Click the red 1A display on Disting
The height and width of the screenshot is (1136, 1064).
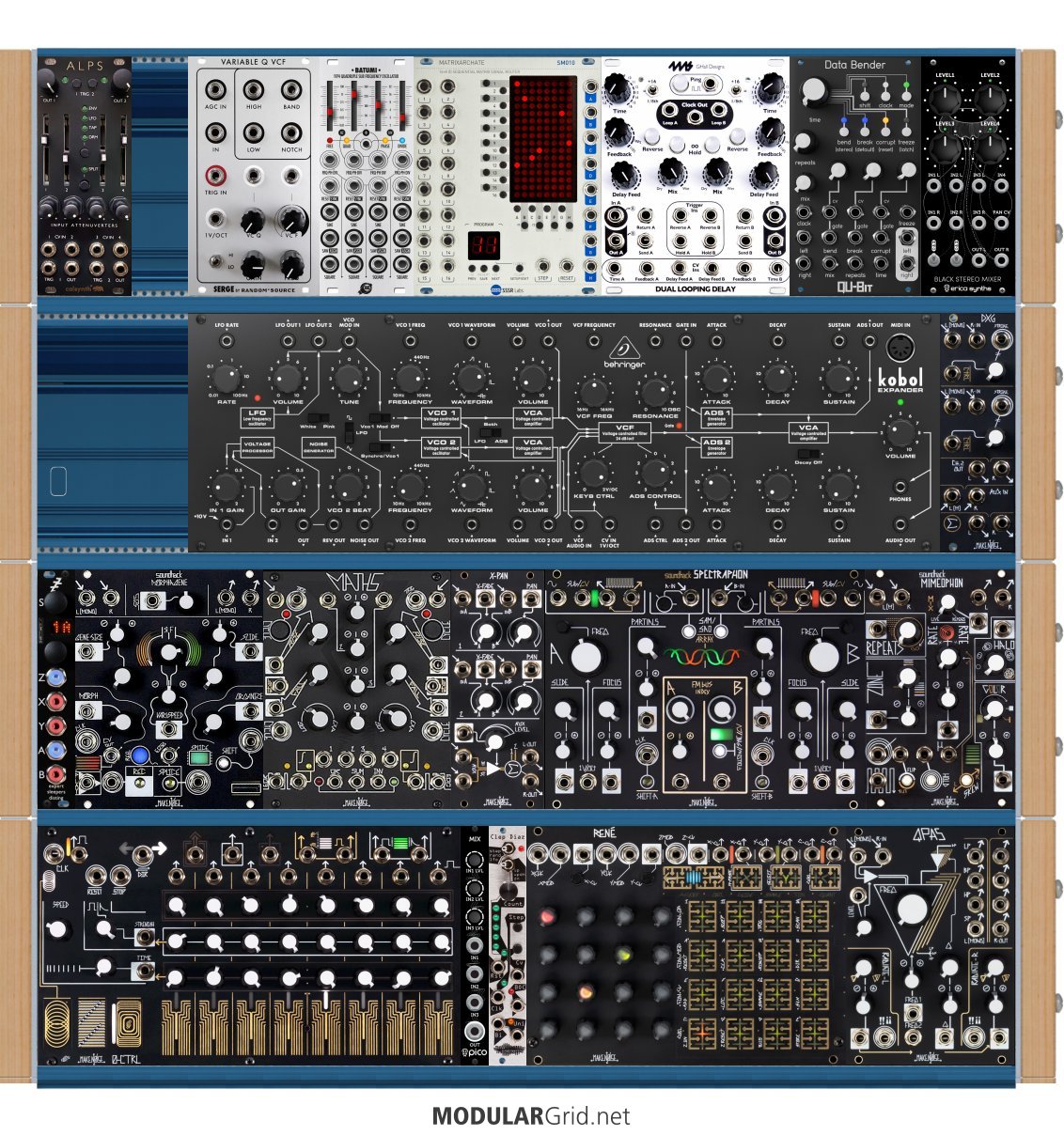61,626
